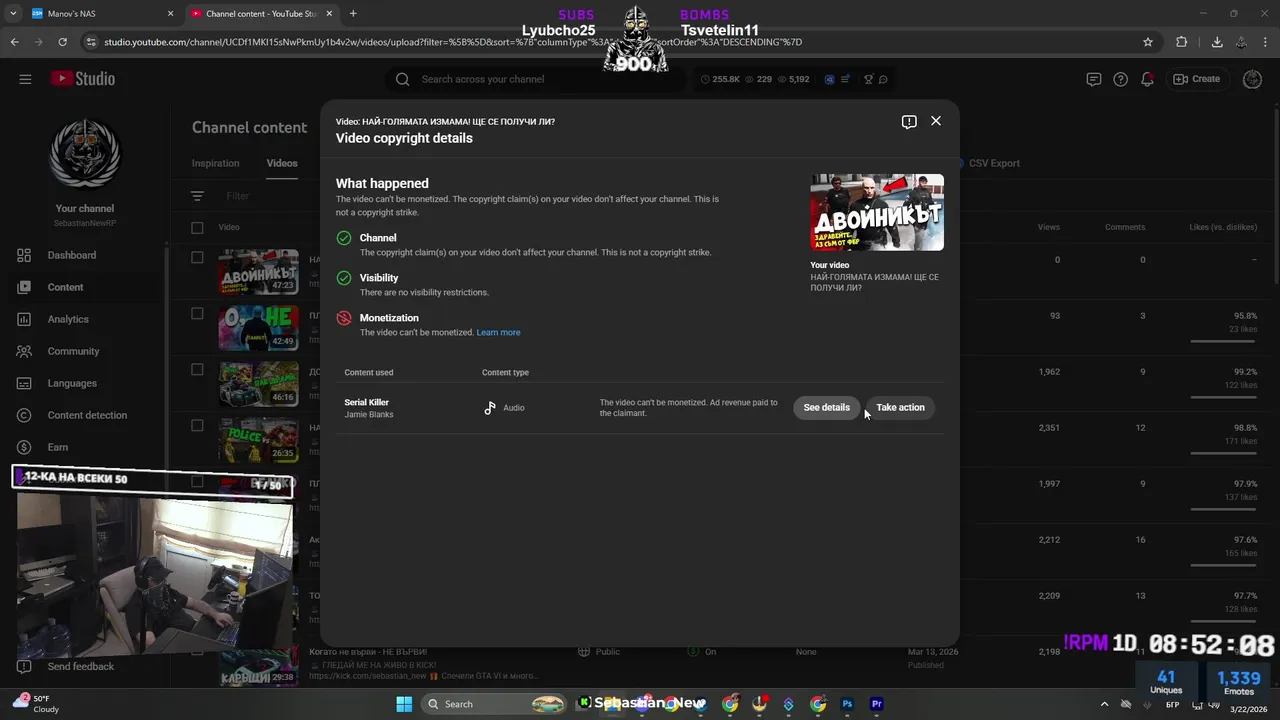1280x720 pixels.
Task: Close the Manov's NAS browser tab
Action: click(x=170, y=14)
